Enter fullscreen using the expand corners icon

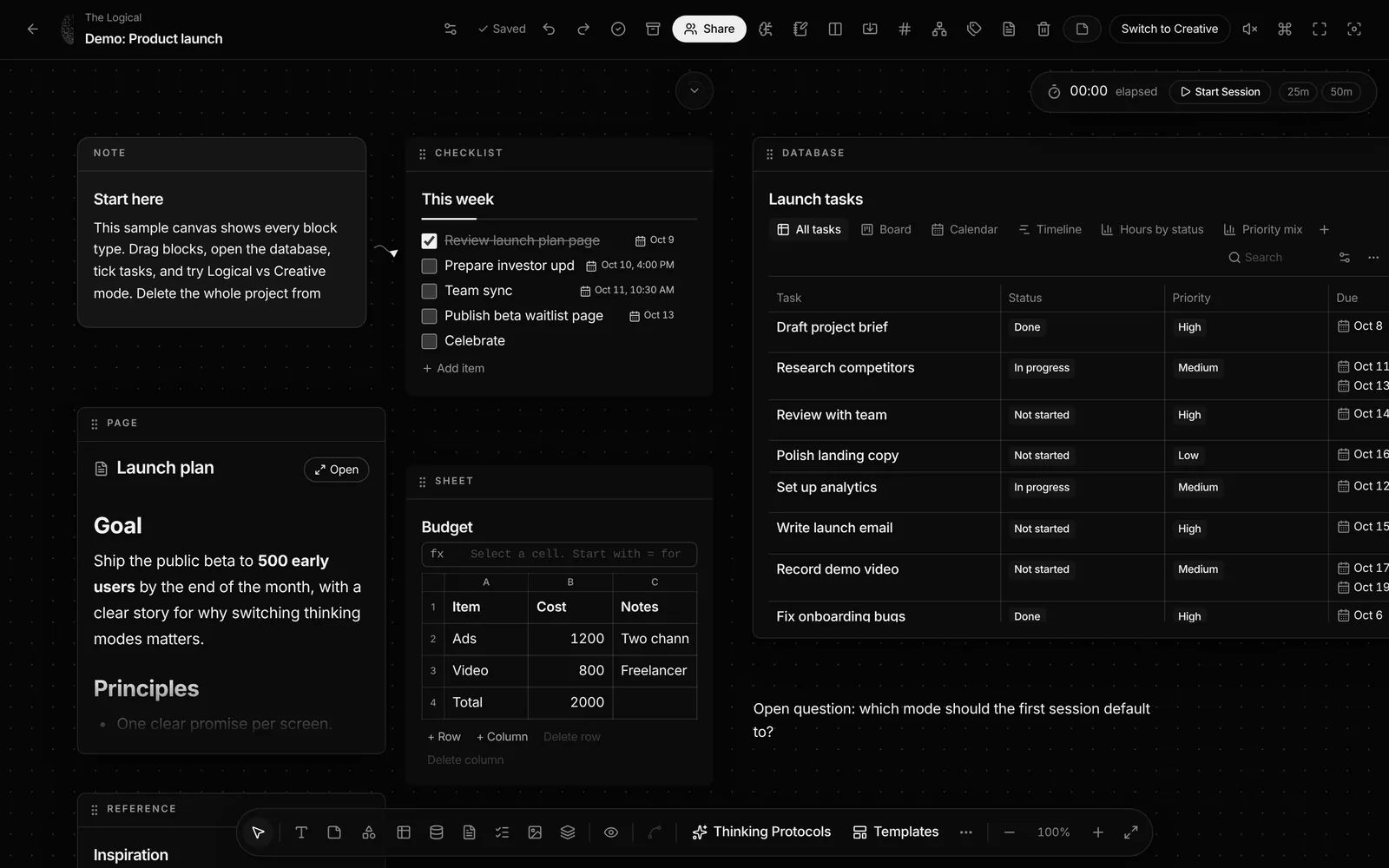(1320, 29)
